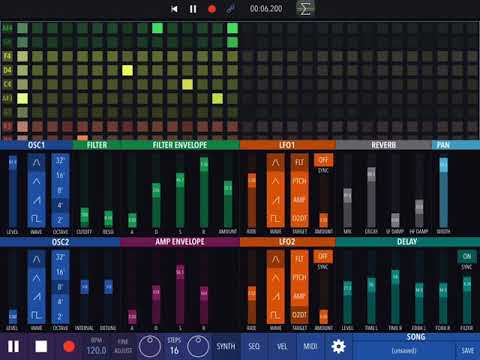Image resolution: width=480 pixels, height=360 pixels.
Task: Select the sawtooth waveform in OSC2
Action: (x=36, y=296)
